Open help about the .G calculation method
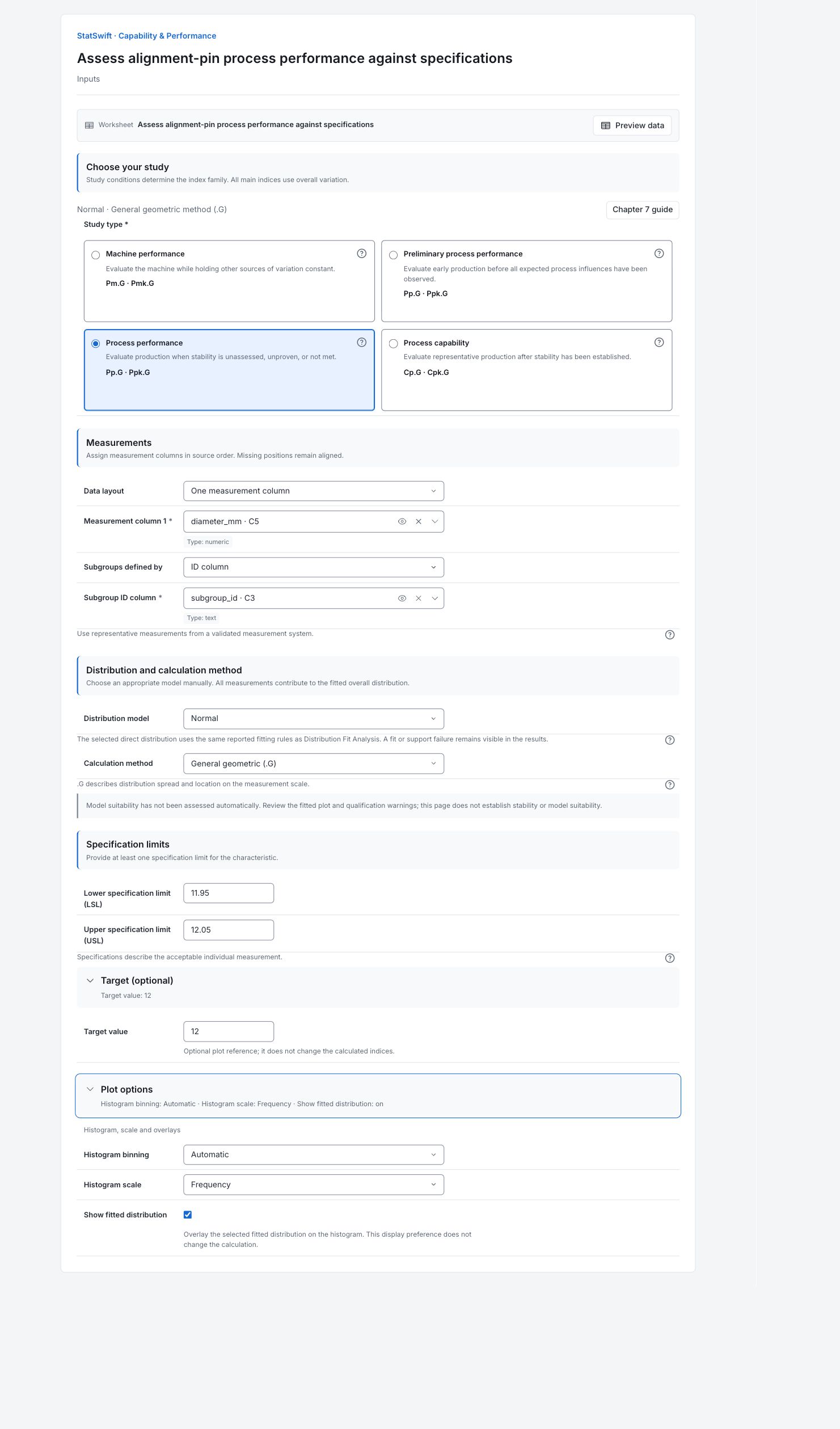This screenshot has height=1429, width=840. 670,785
